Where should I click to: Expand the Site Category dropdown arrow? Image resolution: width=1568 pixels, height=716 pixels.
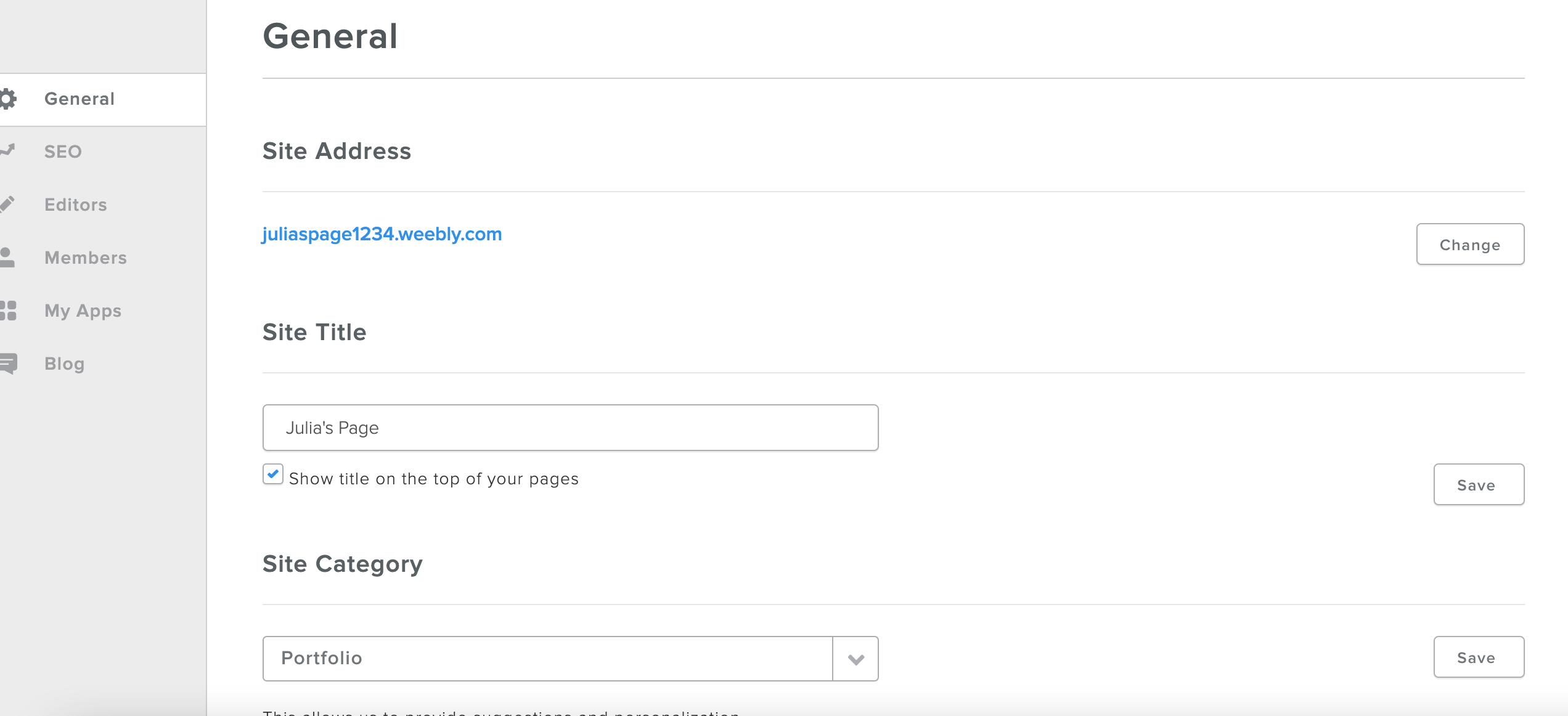[855, 659]
